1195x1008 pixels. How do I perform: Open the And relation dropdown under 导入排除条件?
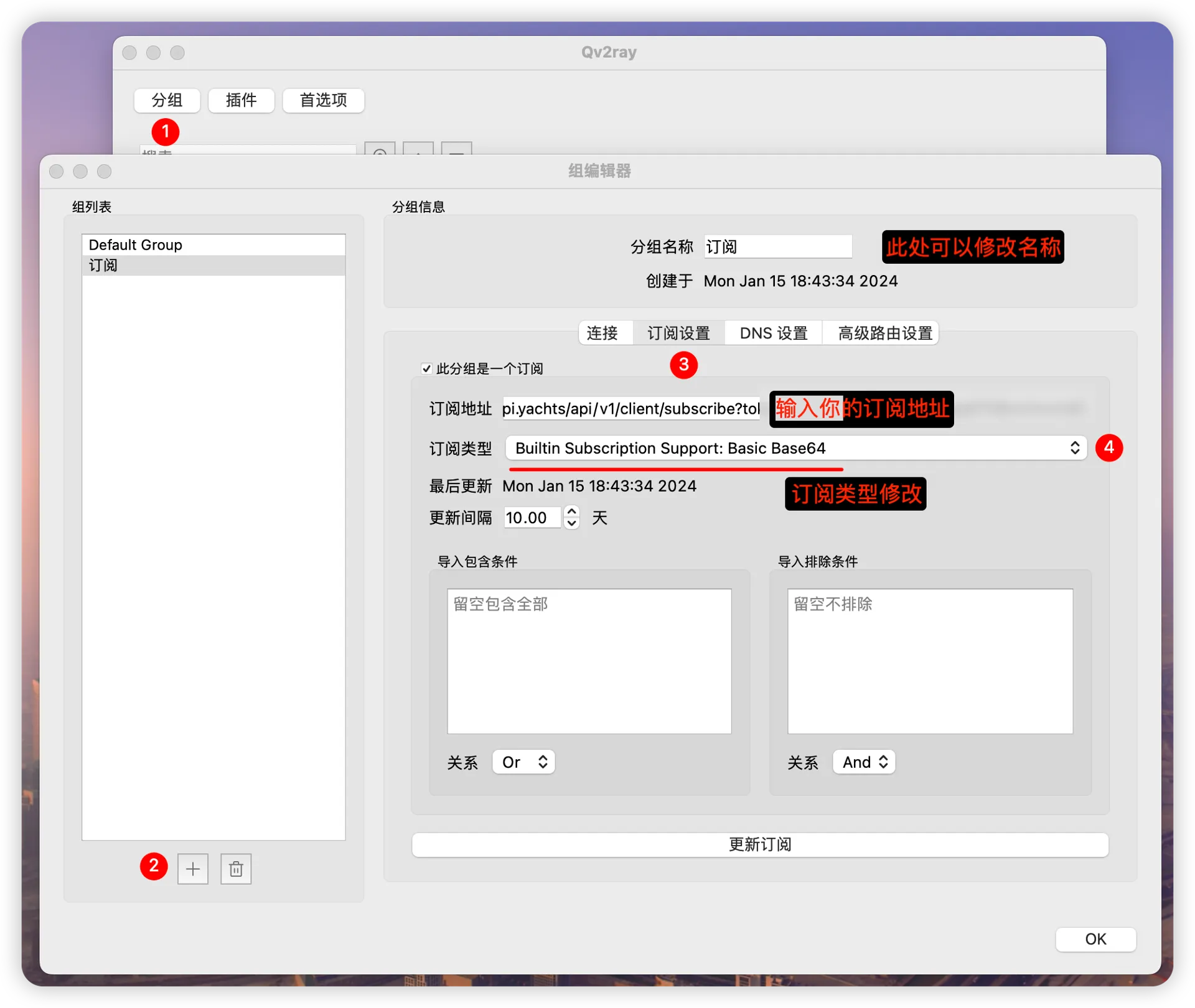point(863,762)
